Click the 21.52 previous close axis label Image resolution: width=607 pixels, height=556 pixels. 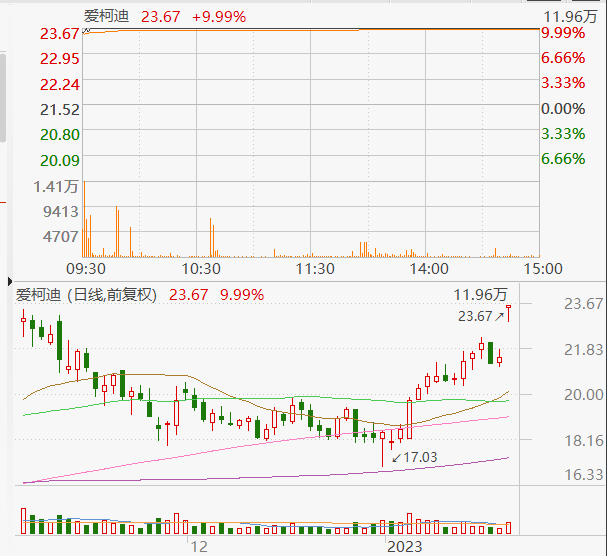pyautogui.click(x=60, y=110)
